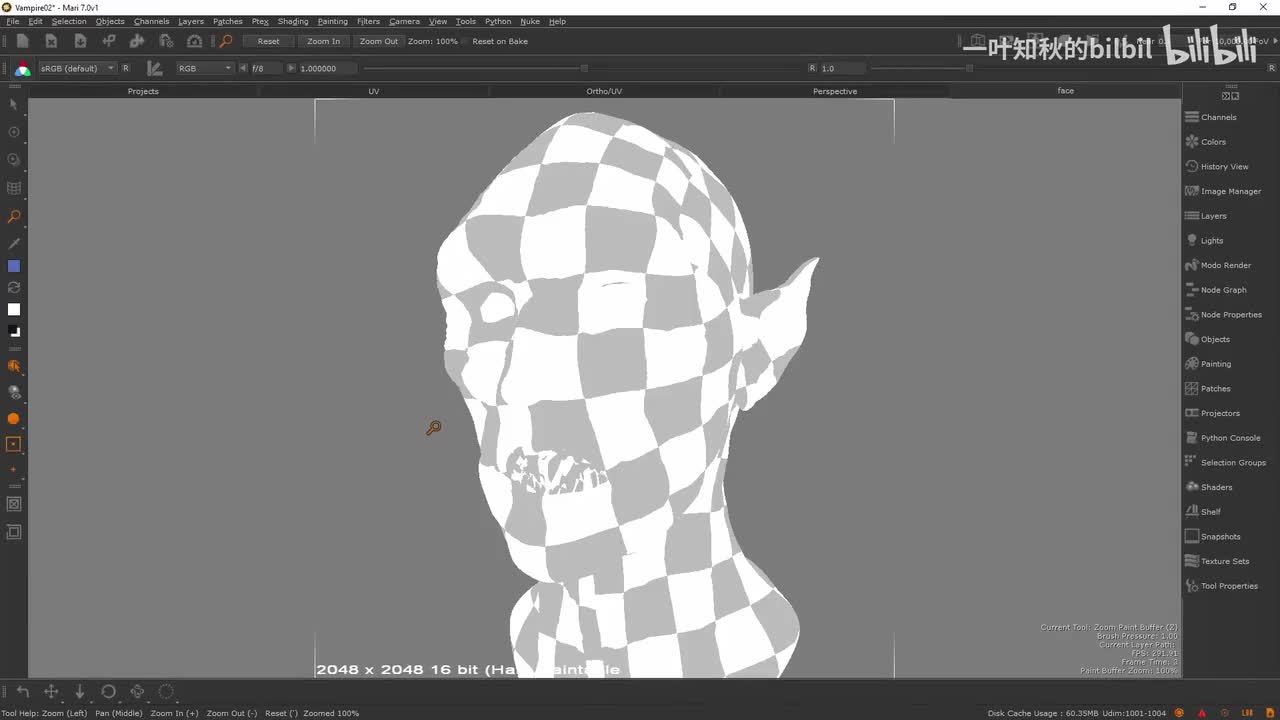Viewport: 1280px width, 720px height.
Task: Switch to the UV tab
Action: [x=374, y=91]
